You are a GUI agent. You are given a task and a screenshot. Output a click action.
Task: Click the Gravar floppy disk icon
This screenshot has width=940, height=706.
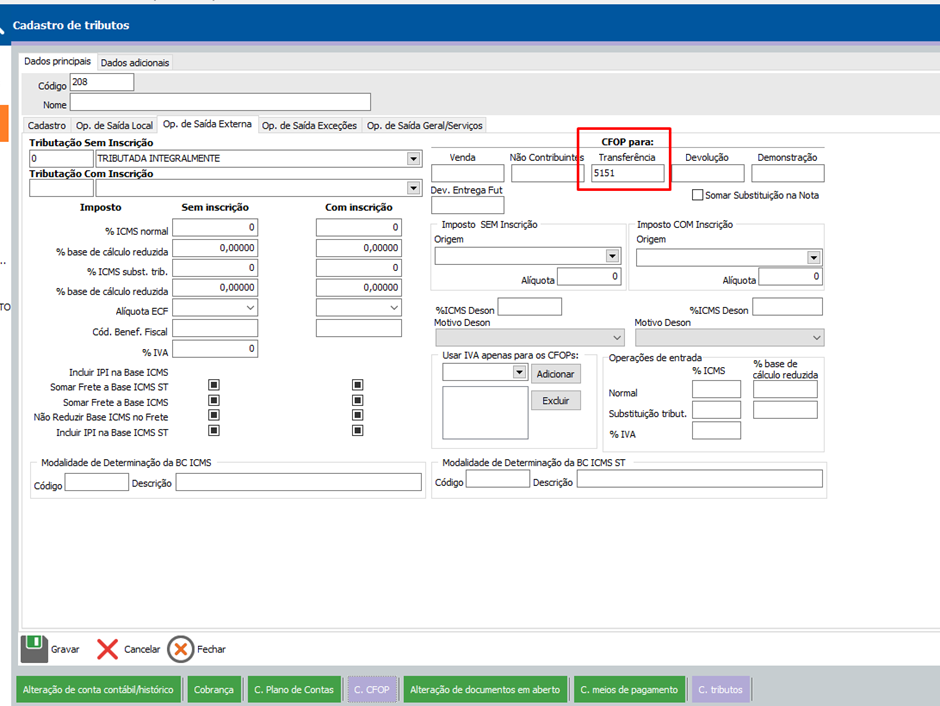pos(34,648)
